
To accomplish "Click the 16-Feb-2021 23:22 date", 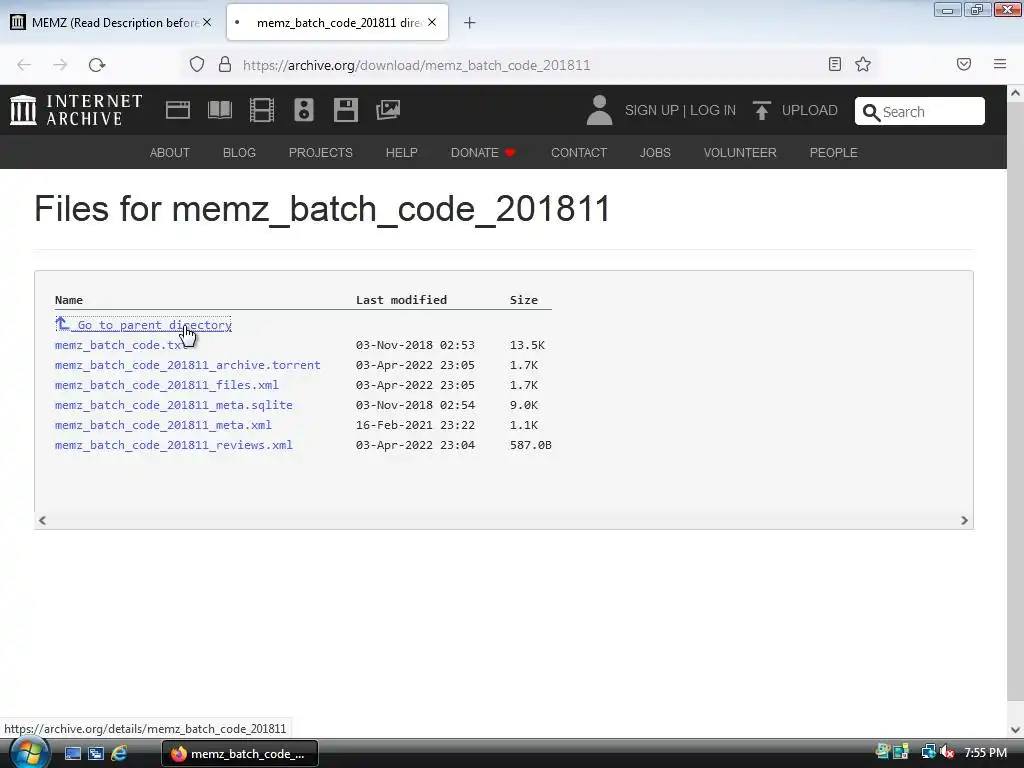I will pos(415,425).
